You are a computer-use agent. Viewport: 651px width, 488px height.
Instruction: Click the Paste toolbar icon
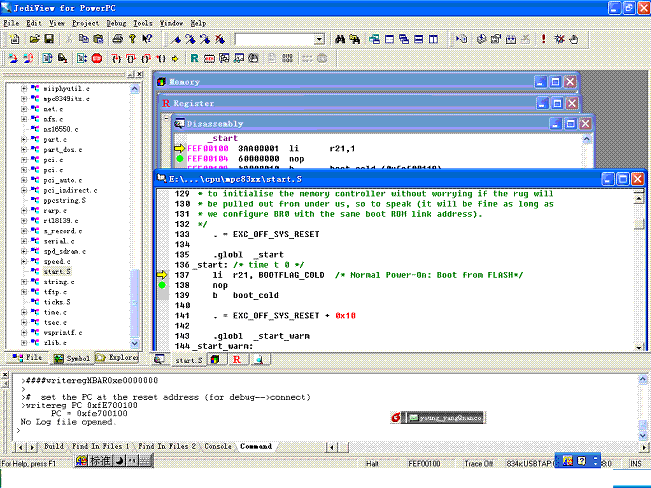tap(98, 39)
